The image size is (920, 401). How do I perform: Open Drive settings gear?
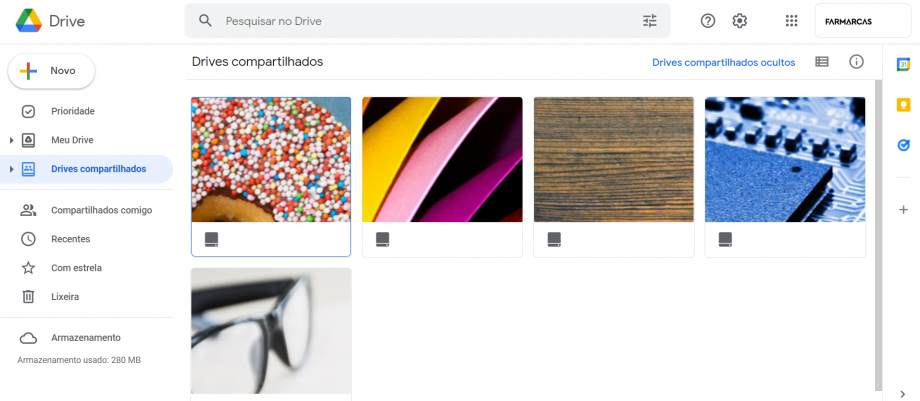740,21
